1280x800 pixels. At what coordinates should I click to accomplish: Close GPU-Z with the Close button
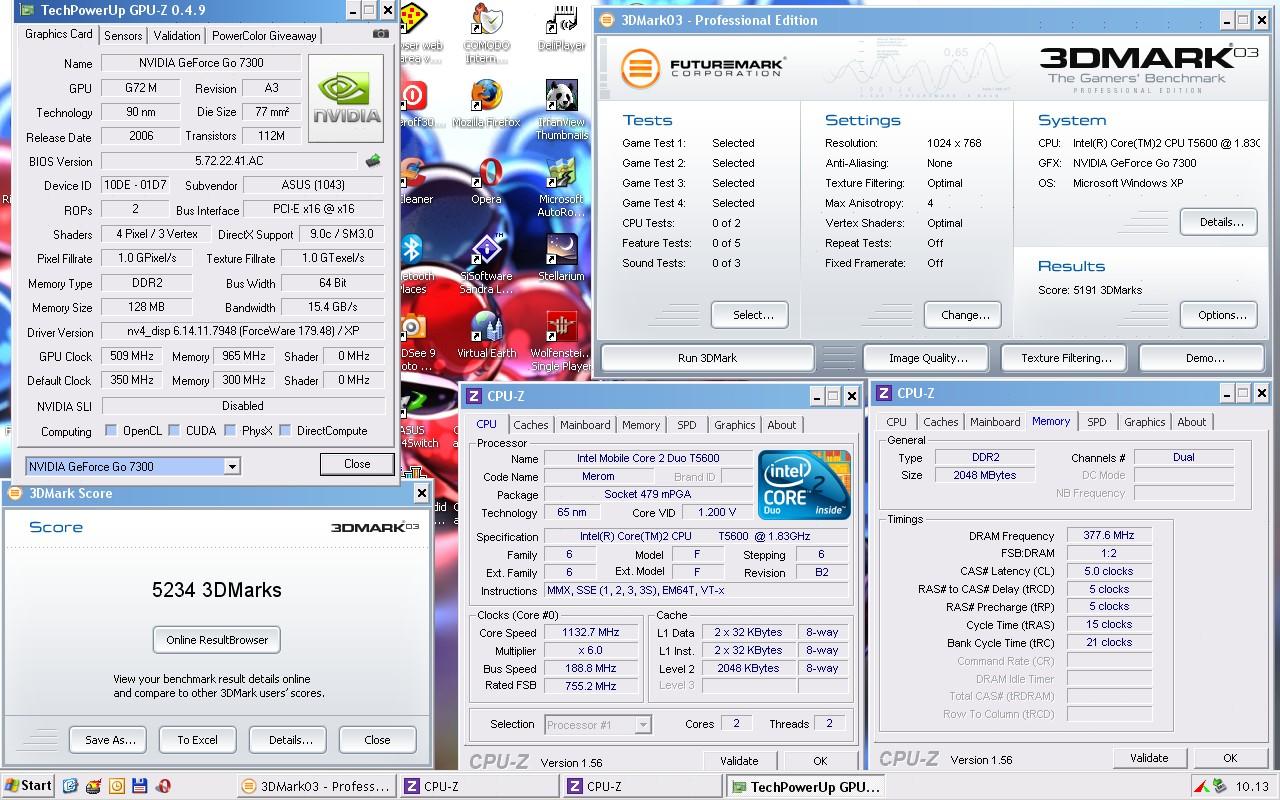point(357,464)
